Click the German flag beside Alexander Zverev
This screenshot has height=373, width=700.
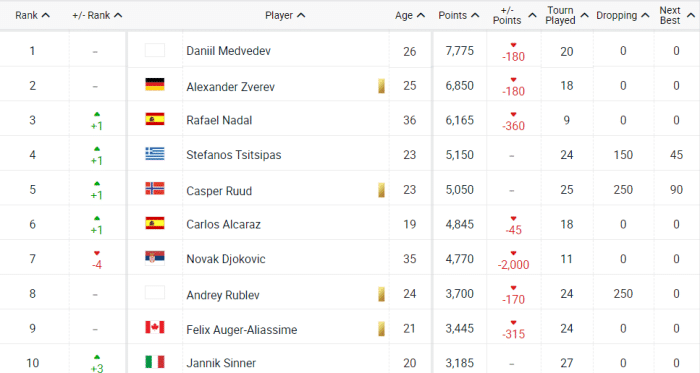155,84
